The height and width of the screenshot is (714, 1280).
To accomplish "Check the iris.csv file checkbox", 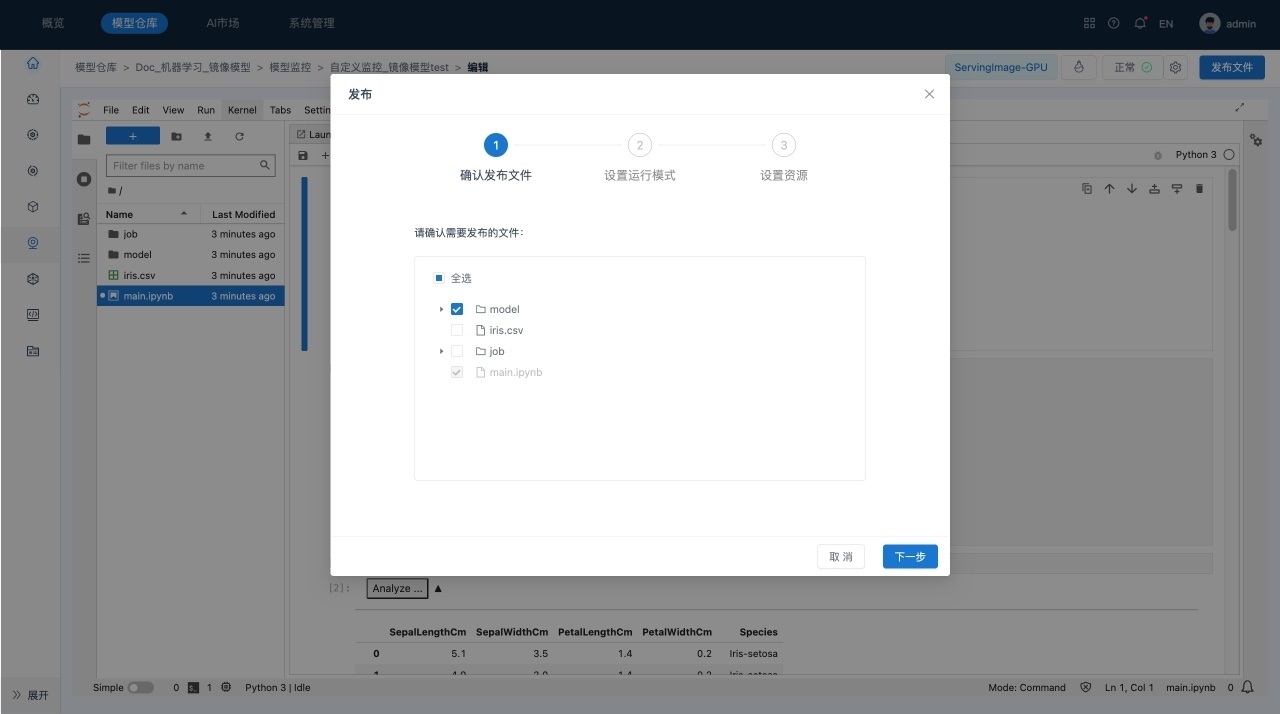I will [457, 330].
